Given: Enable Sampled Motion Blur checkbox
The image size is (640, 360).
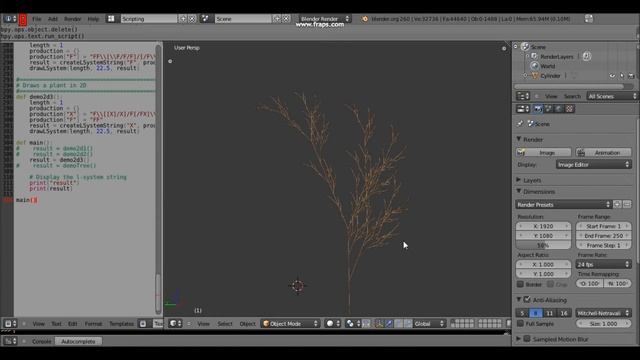Looking at the screenshot, I should point(527,339).
